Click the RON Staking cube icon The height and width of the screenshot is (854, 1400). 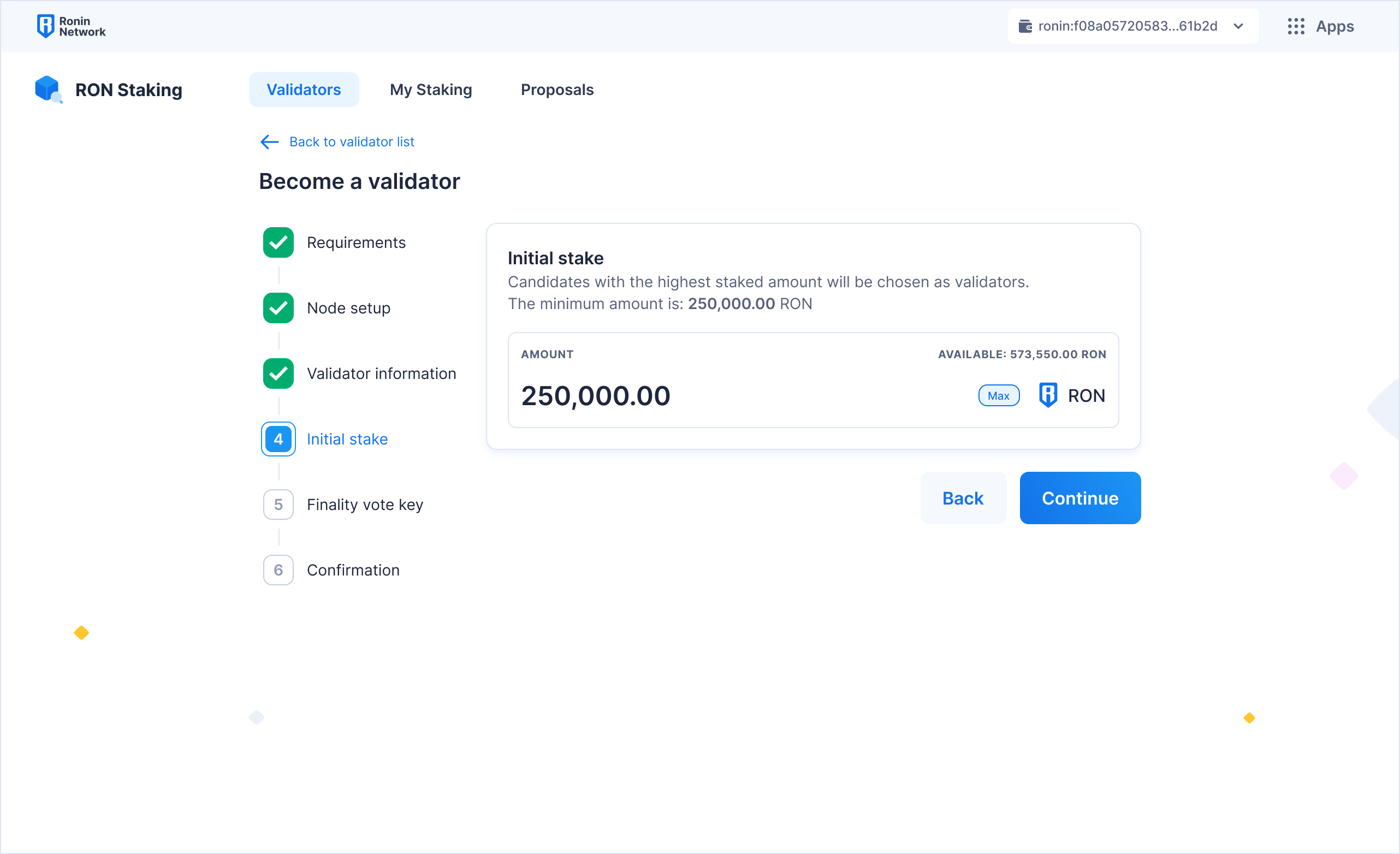pyautogui.click(x=48, y=89)
